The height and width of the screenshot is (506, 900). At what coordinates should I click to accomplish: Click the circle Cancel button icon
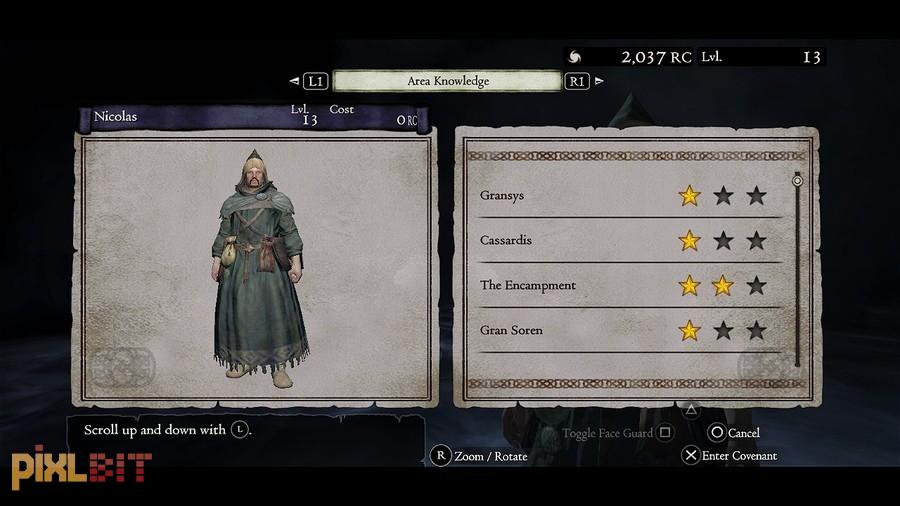tap(716, 432)
